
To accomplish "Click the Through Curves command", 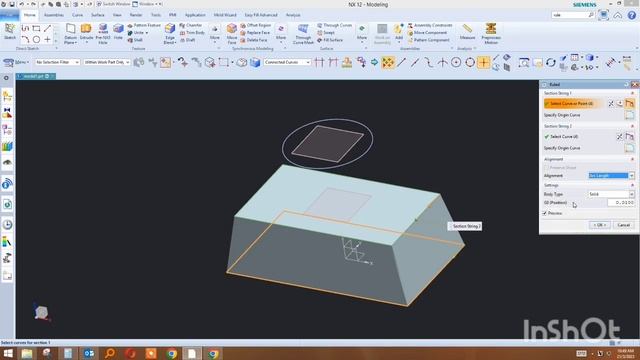I will pyautogui.click(x=334, y=25).
